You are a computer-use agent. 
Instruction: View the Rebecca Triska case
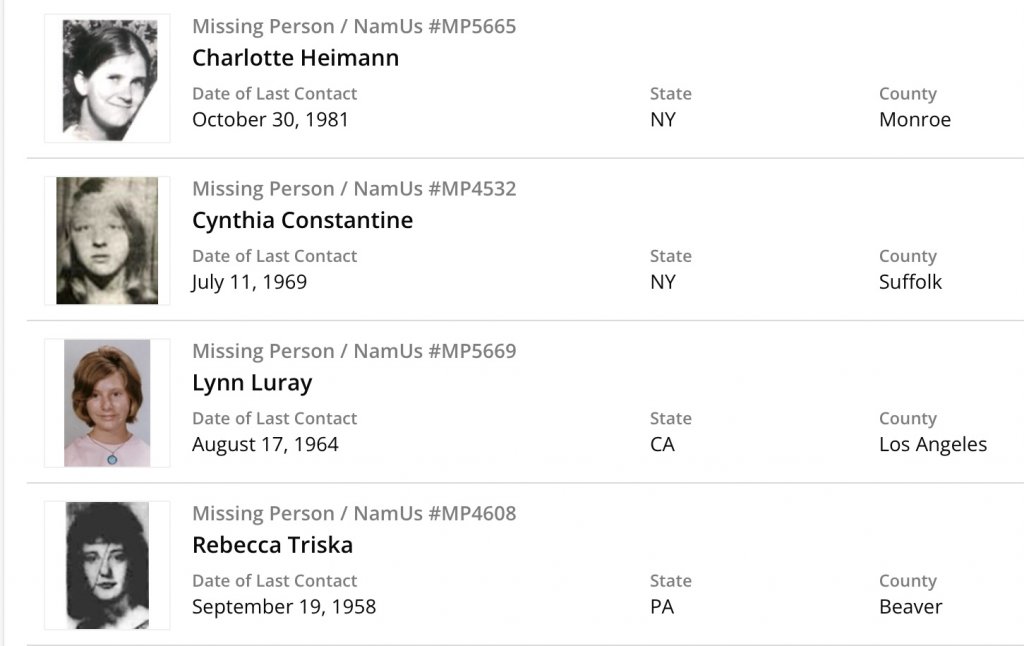click(x=272, y=545)
